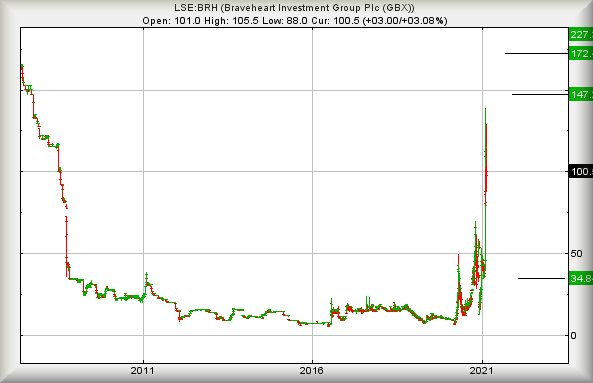The image size is (593, 383).
Task: Click the black target line beside 172 label
Action: (537, 53)
